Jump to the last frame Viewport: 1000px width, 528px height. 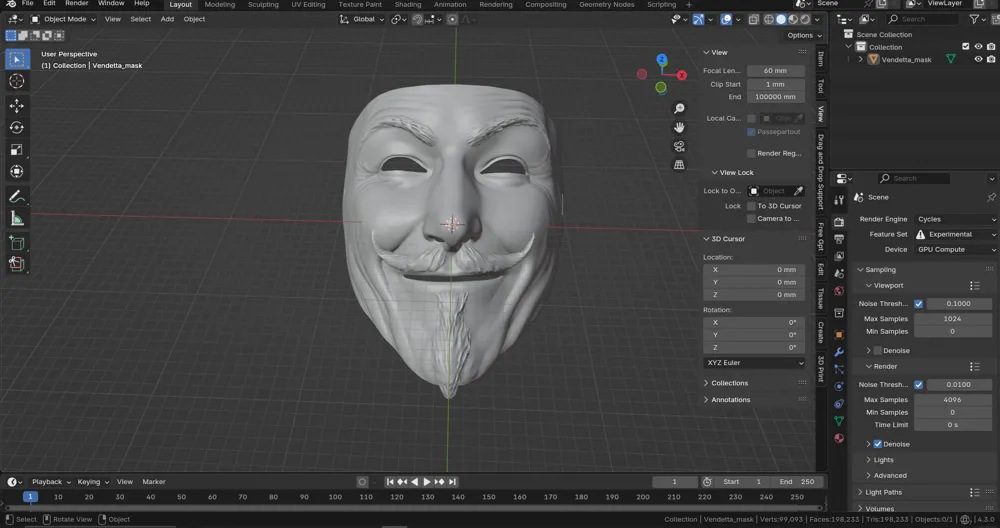pyautogui.click(x=452, y=481)
